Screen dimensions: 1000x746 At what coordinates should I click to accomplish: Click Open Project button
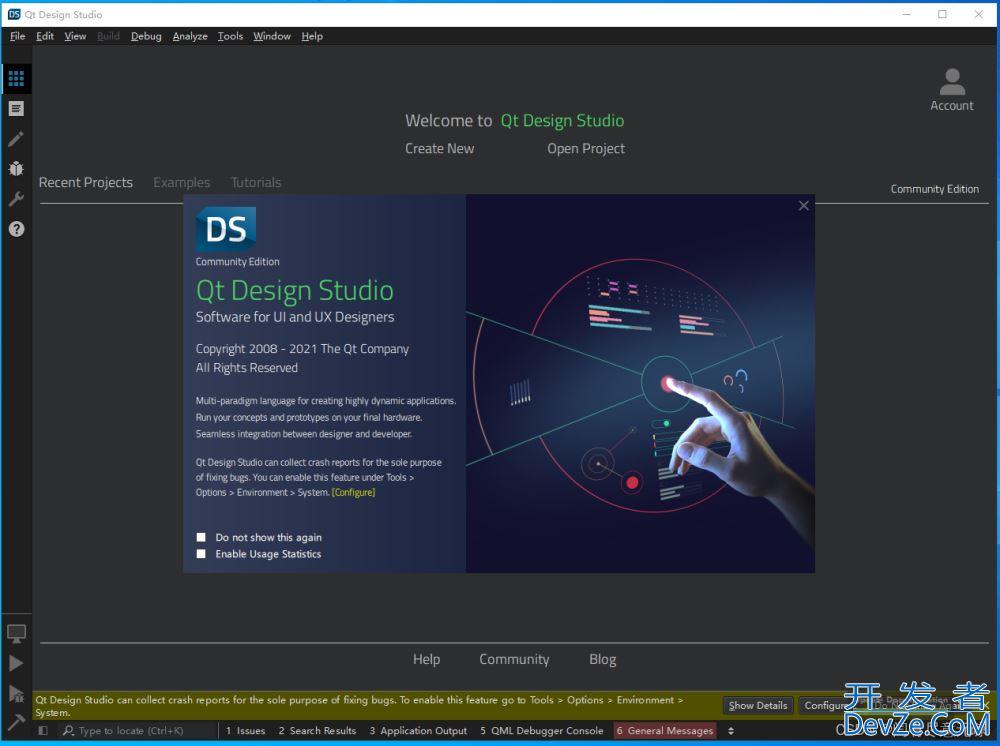tap(586, 149)
